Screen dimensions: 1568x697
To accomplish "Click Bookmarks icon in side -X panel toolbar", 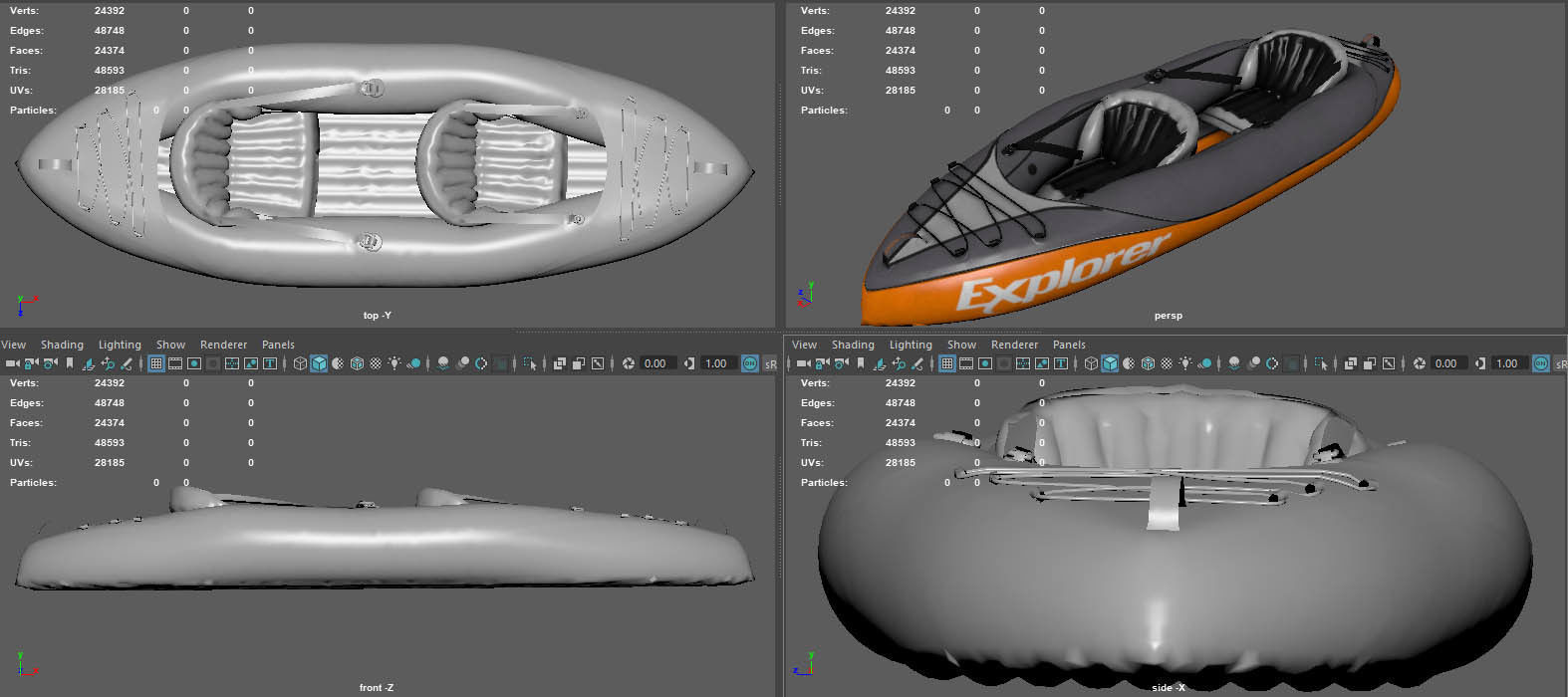I will (861, 363).
